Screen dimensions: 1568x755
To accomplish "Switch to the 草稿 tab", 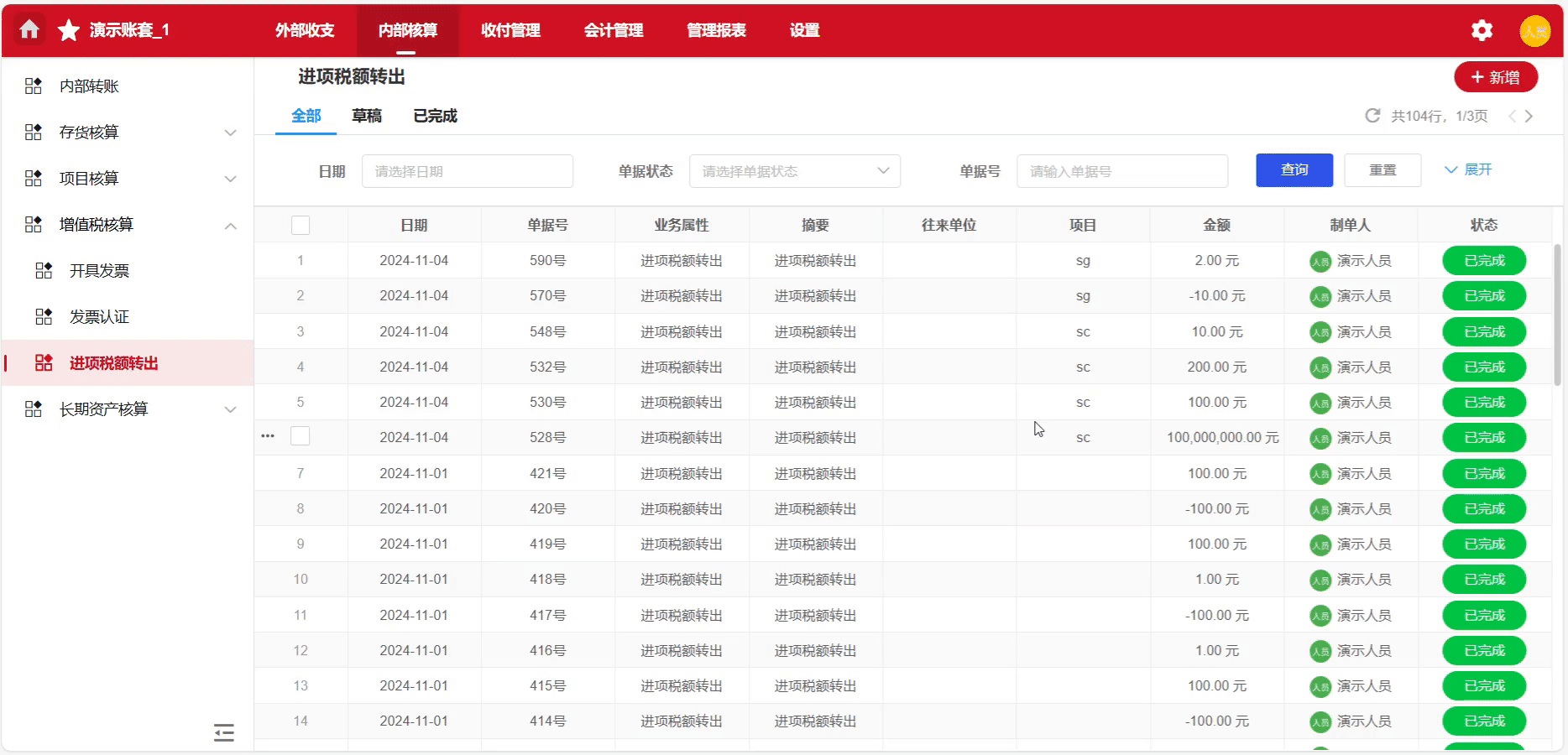I will pos(367,117).
